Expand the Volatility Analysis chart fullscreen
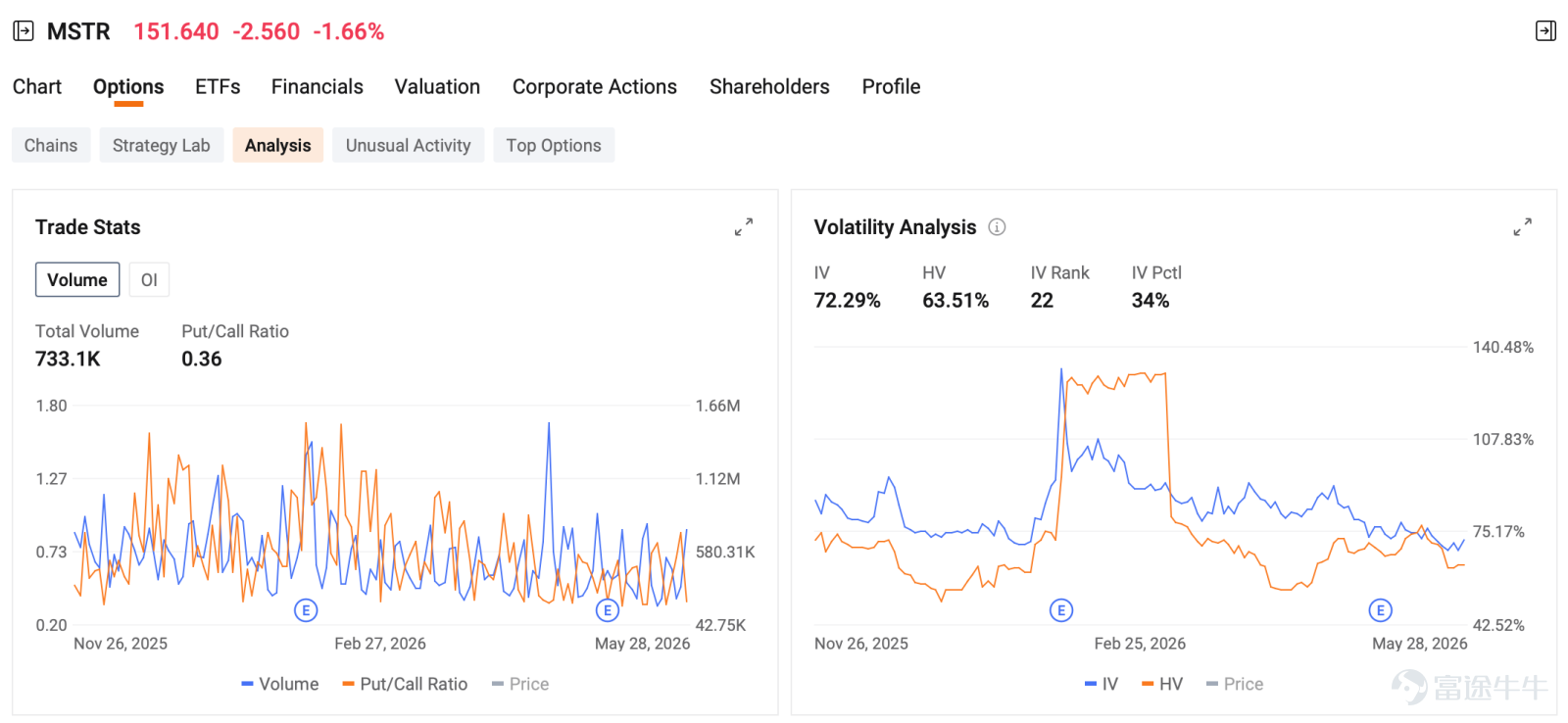The height and width of the screenshot is (723, 1568). (1522, 227)
